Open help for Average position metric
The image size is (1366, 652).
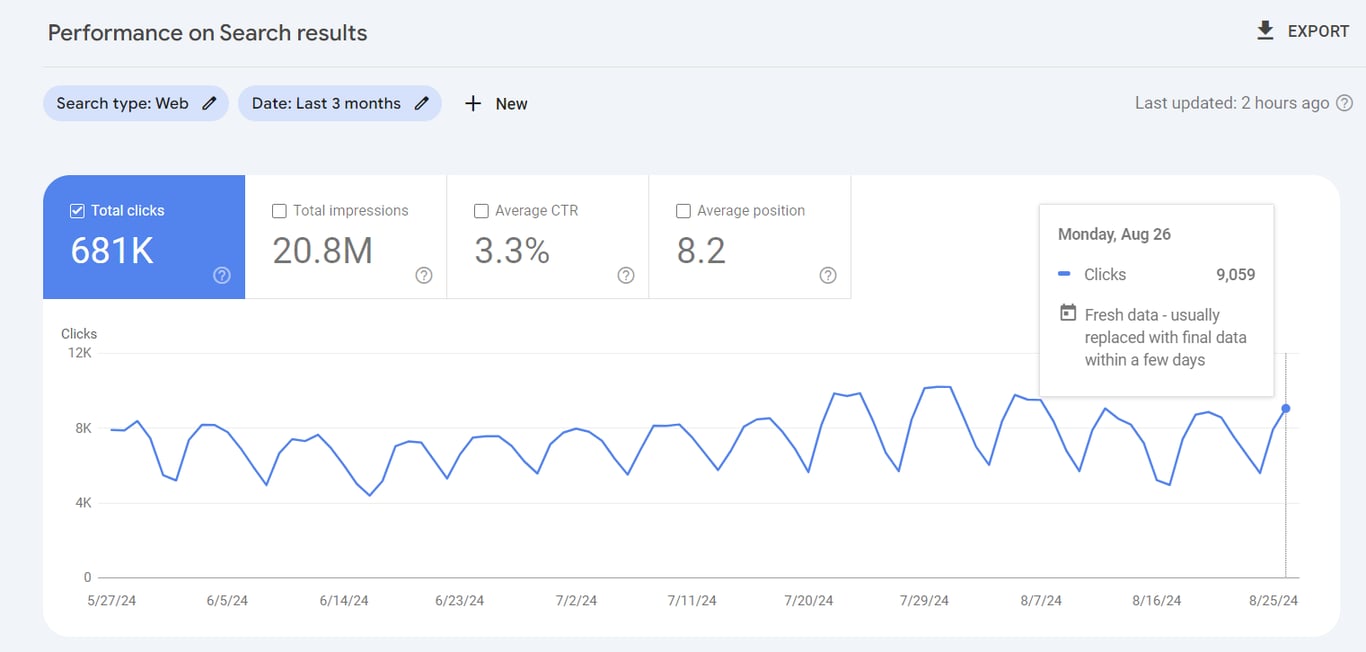pyautogui.click(x=827, y=275)
